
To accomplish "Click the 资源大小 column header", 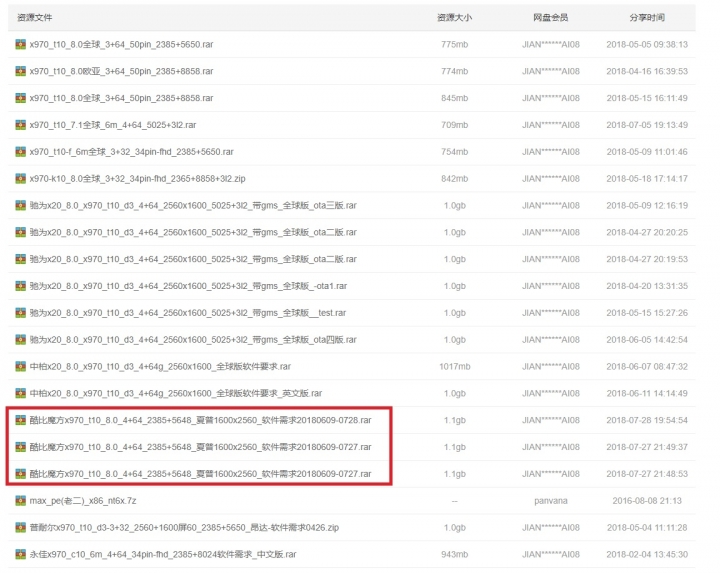I will coord(455,17).
